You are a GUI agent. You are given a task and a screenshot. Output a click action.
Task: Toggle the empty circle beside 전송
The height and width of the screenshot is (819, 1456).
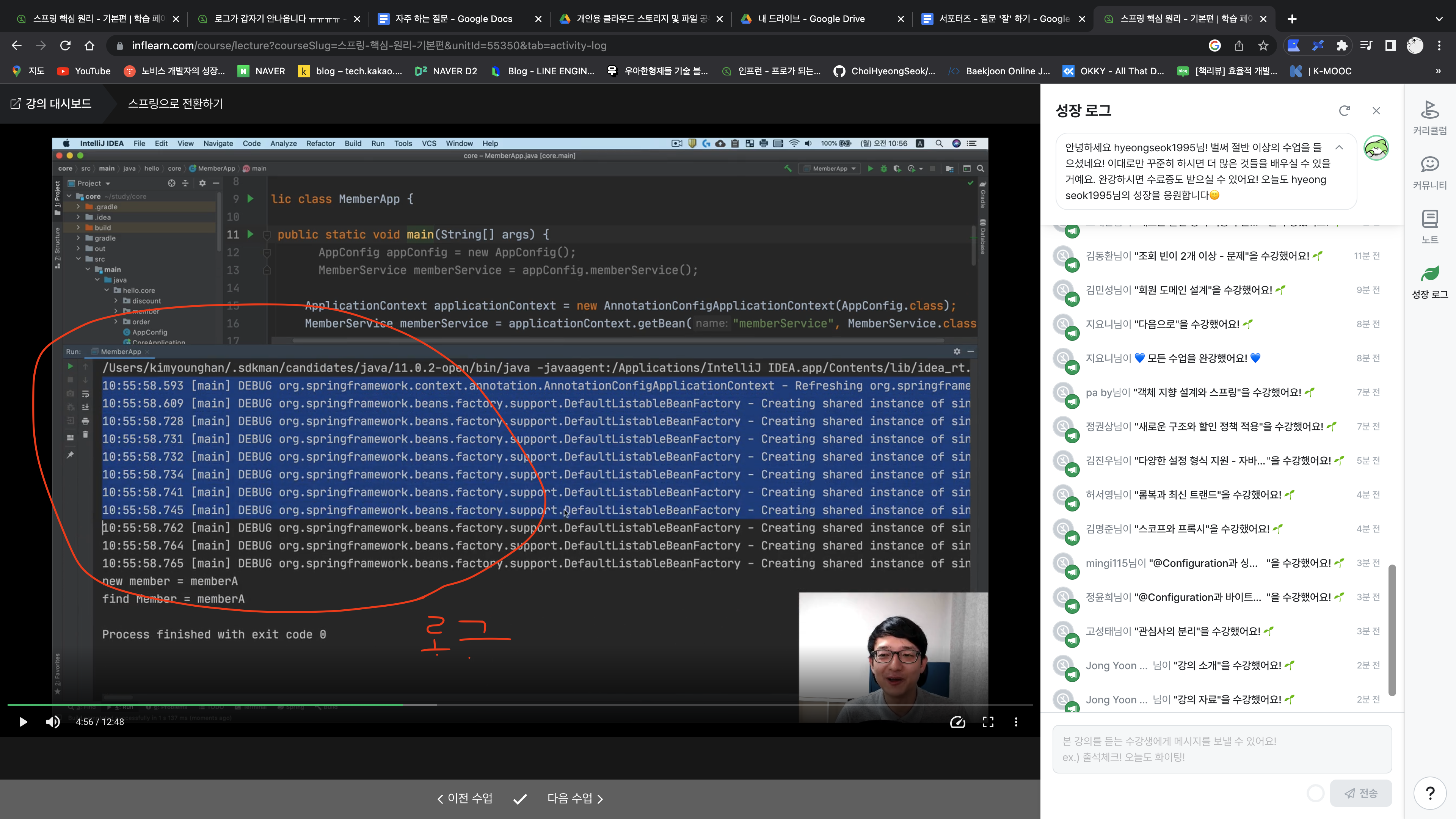pyautogui.click(x=1315, y=794)
